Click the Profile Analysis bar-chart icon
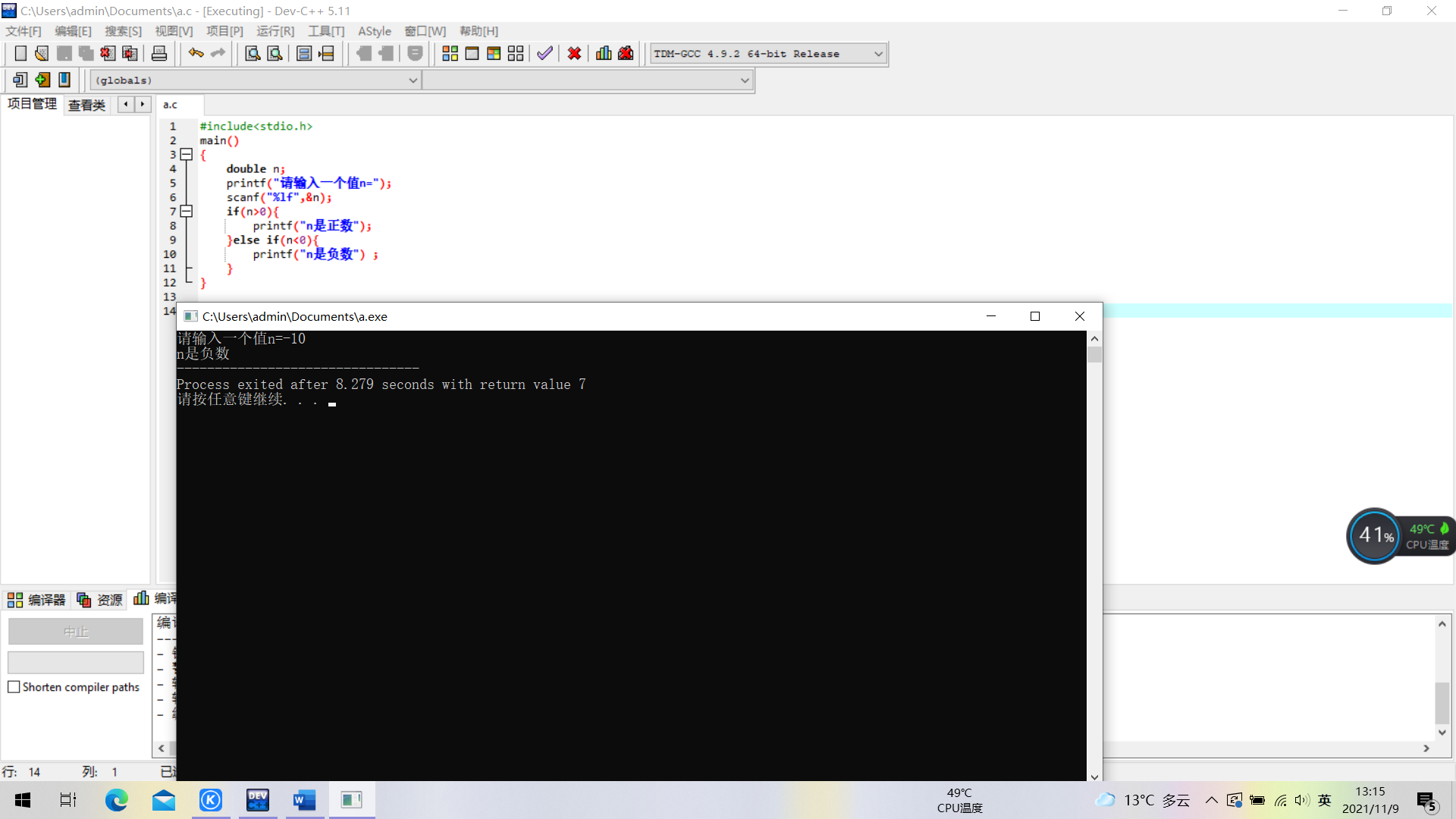 click(604, 54)
